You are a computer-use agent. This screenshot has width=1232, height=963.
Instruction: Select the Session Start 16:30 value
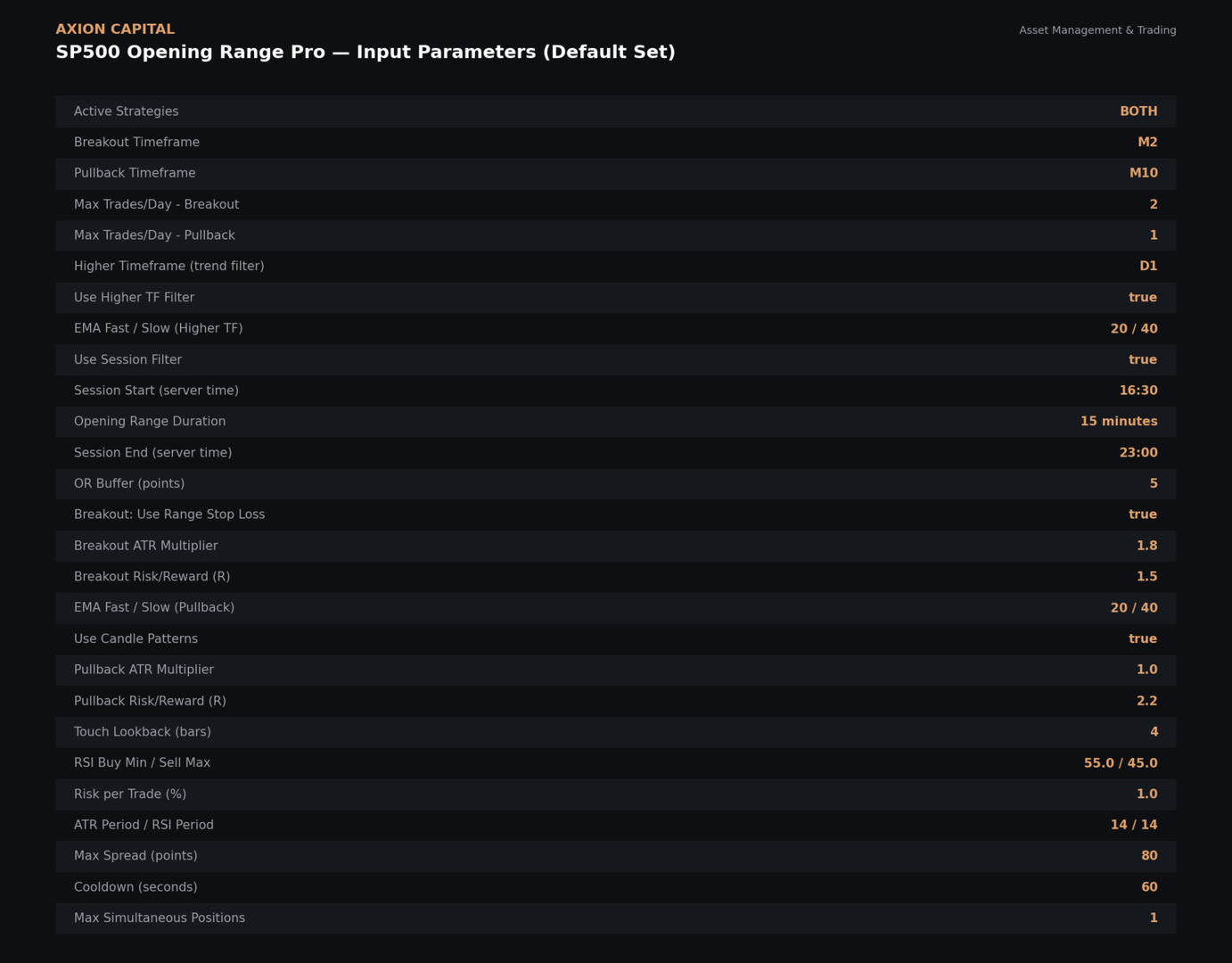1138,391
